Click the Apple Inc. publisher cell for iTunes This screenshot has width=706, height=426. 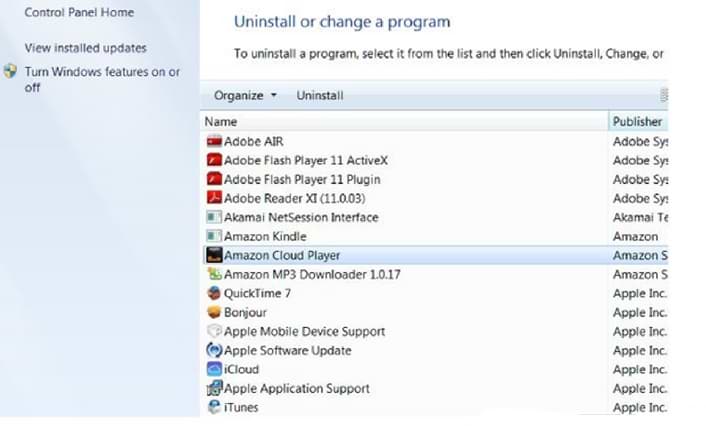pos(640,407)
